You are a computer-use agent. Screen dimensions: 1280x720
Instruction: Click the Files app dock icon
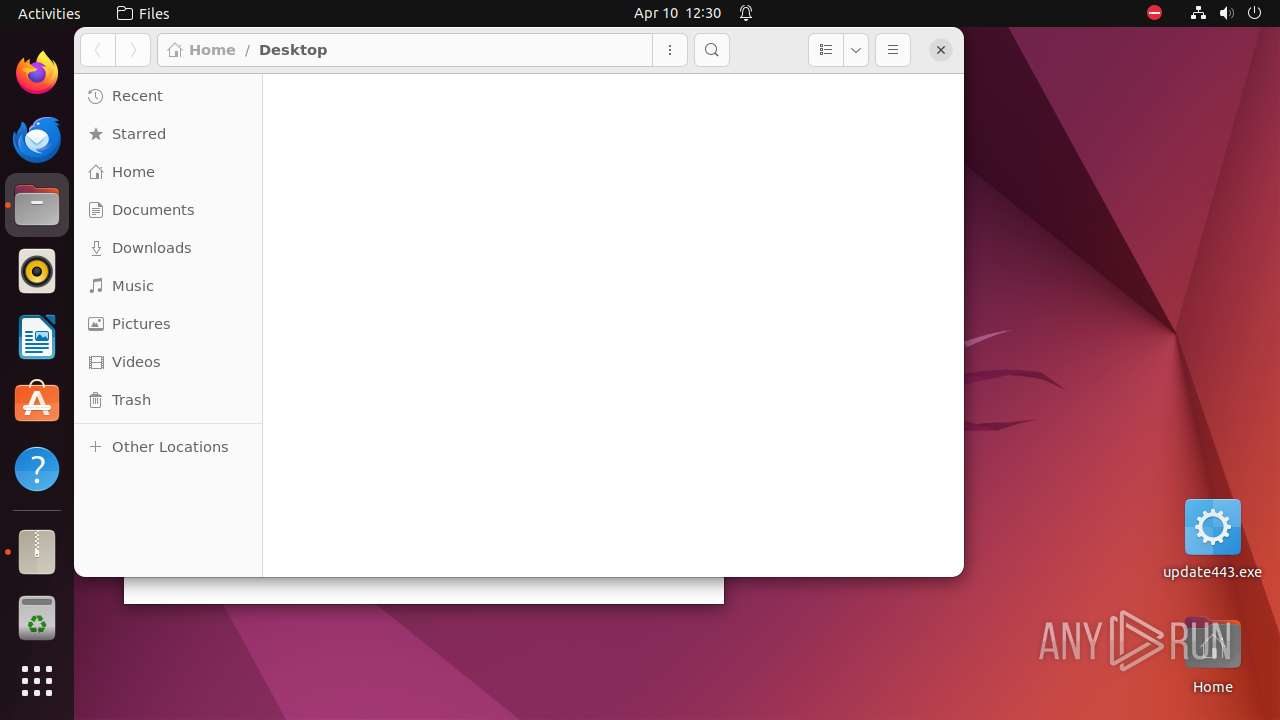tap(37, 205)
